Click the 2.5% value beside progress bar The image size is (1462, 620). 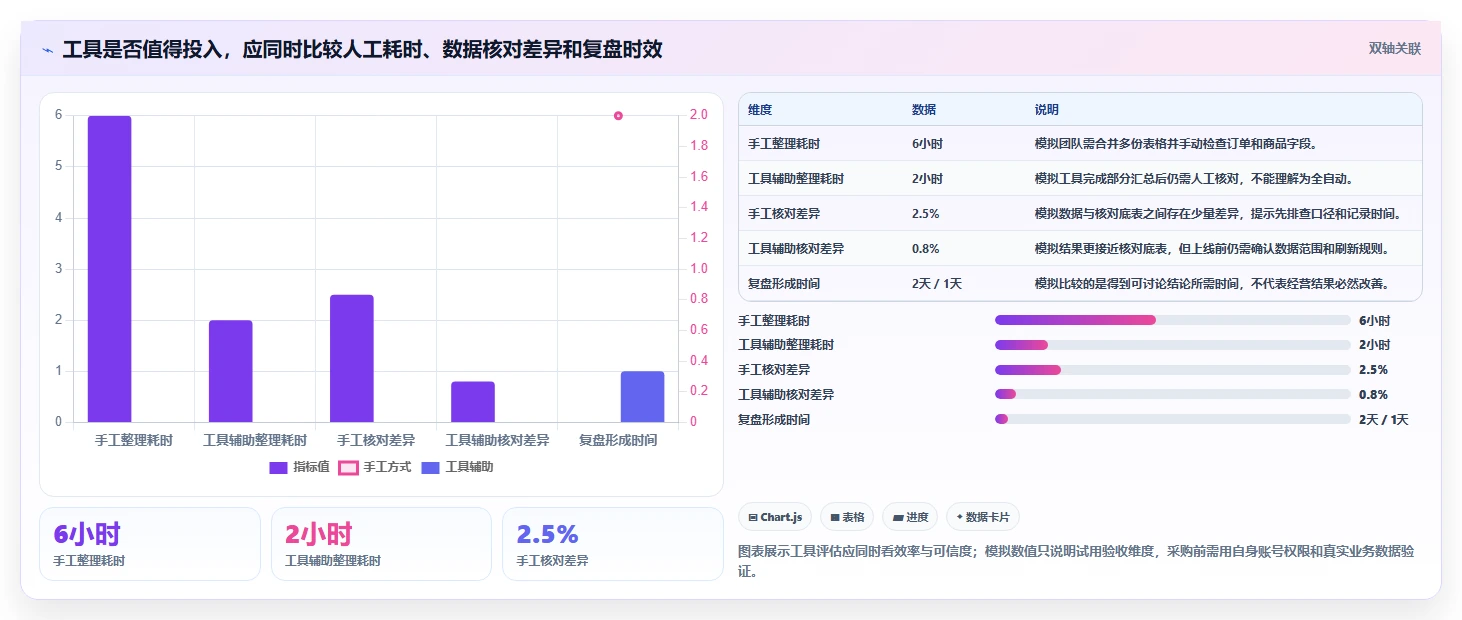point(1373,370)
